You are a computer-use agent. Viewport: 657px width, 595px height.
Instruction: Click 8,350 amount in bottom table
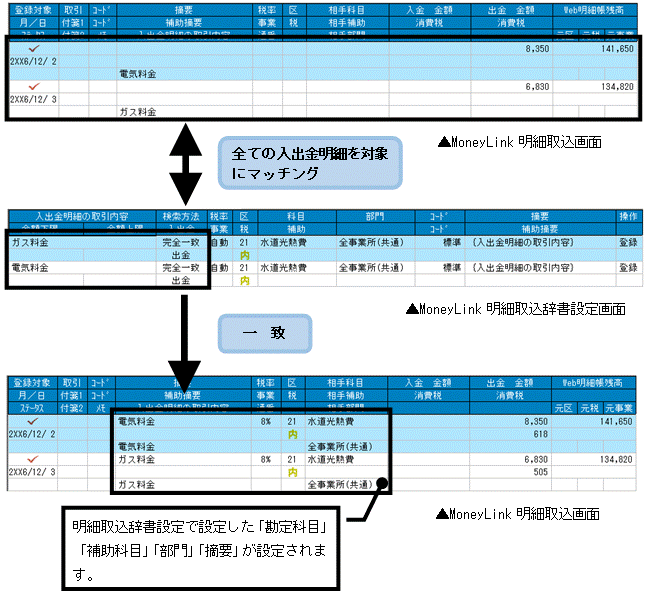535,421
